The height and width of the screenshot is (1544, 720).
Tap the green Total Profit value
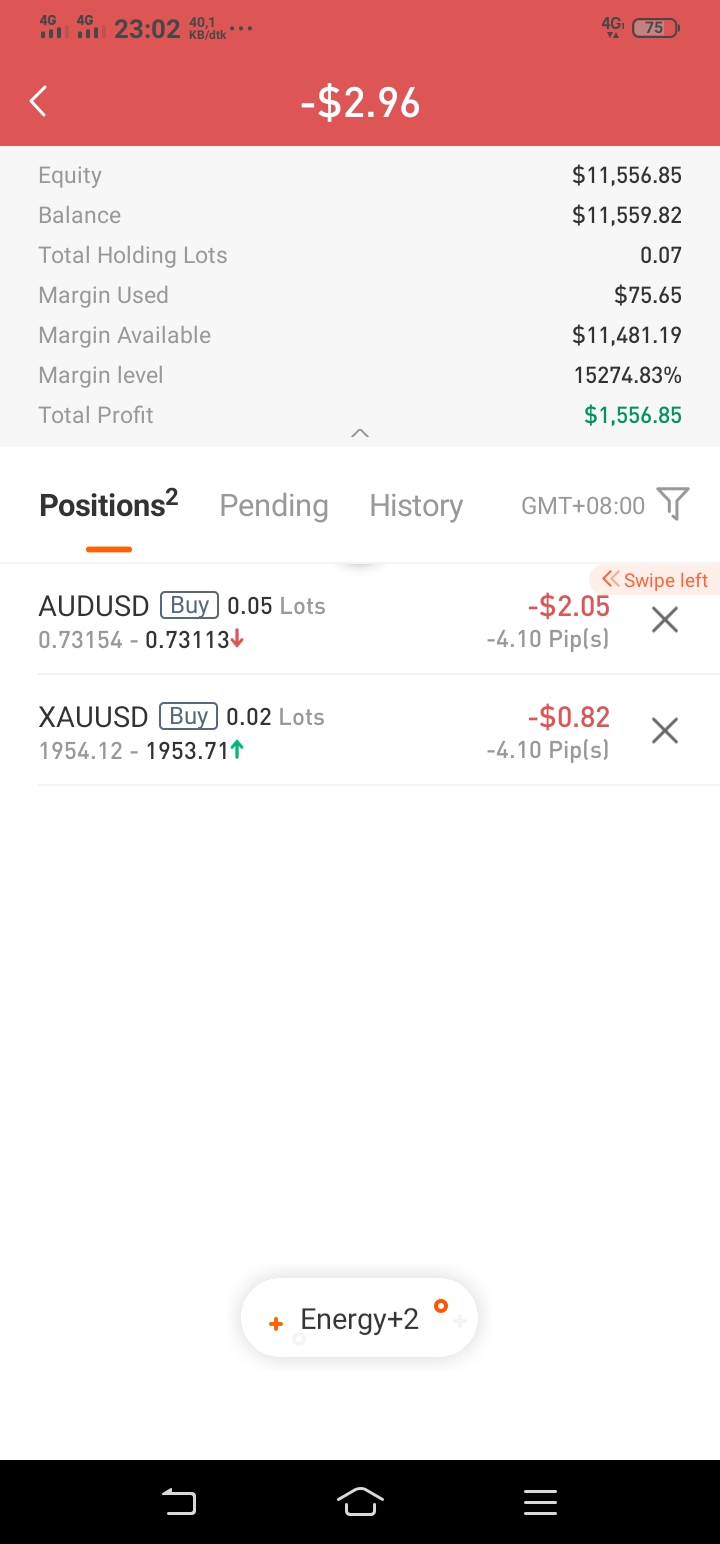tap(633, 415)
